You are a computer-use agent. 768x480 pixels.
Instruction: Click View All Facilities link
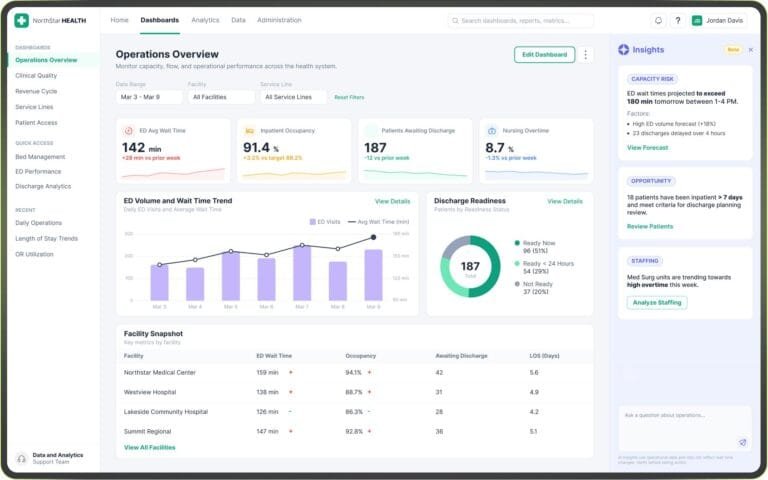149,448
